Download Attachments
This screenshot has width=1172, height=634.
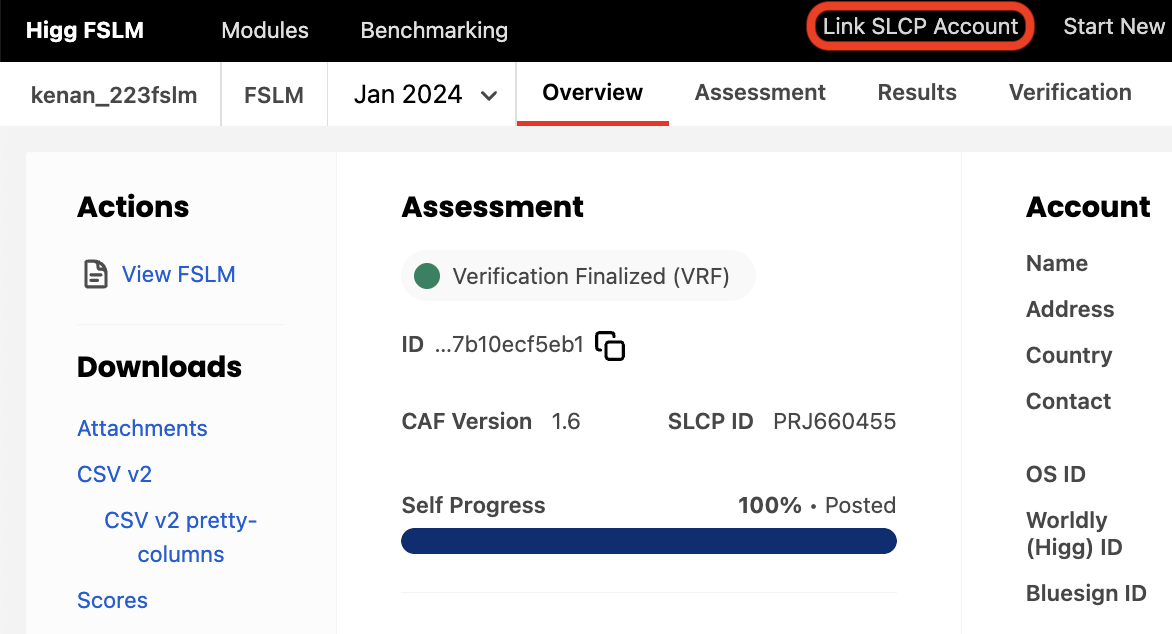click(142, 428)
